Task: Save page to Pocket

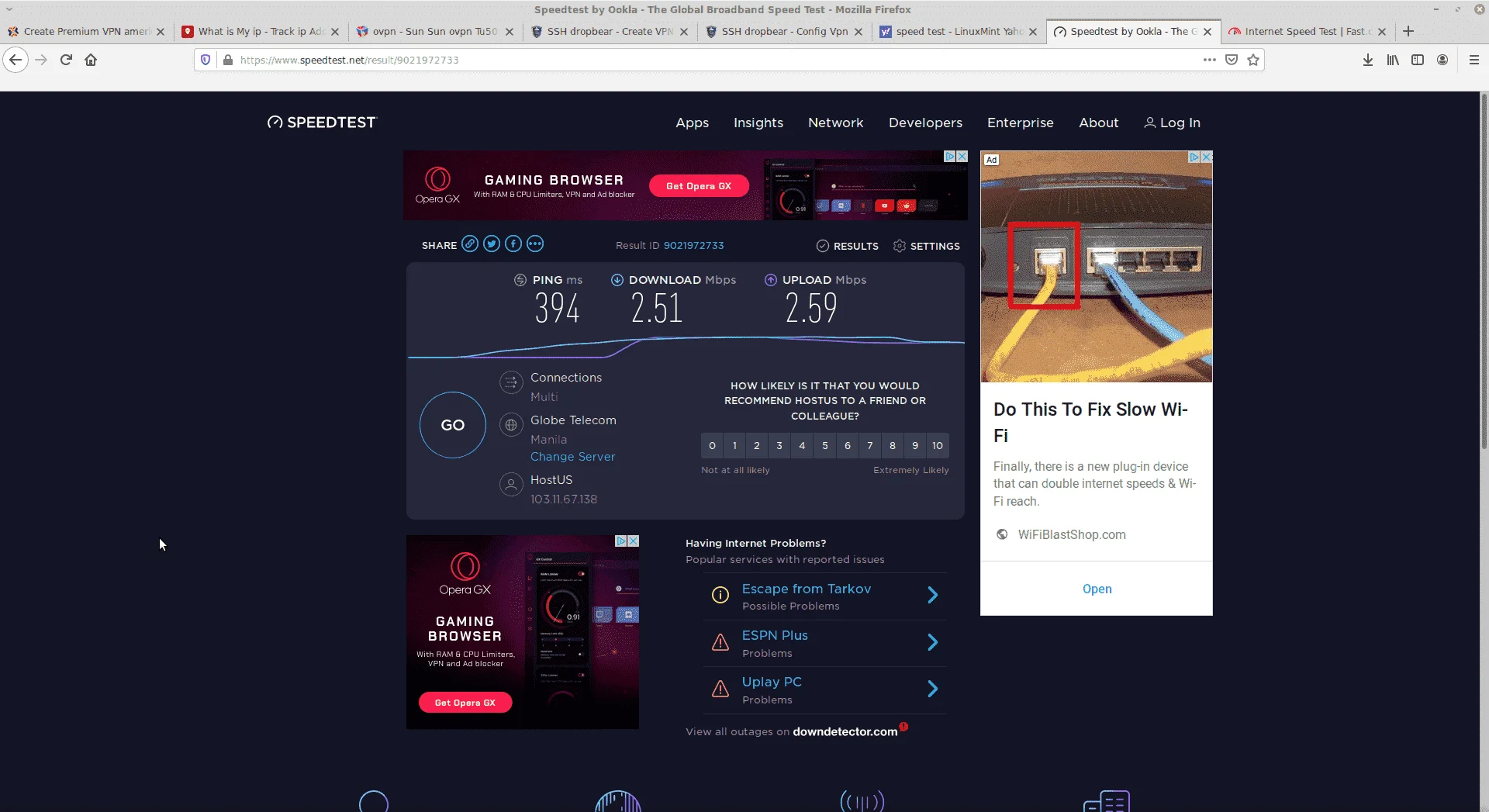Action: 1232,60
